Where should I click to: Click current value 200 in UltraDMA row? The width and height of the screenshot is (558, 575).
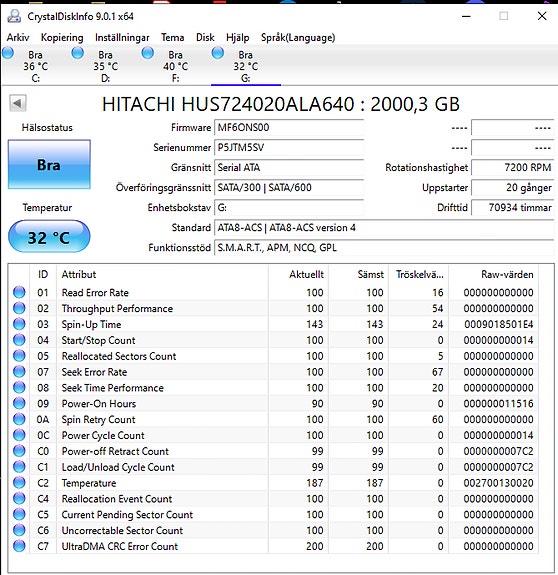click(315, 546)
